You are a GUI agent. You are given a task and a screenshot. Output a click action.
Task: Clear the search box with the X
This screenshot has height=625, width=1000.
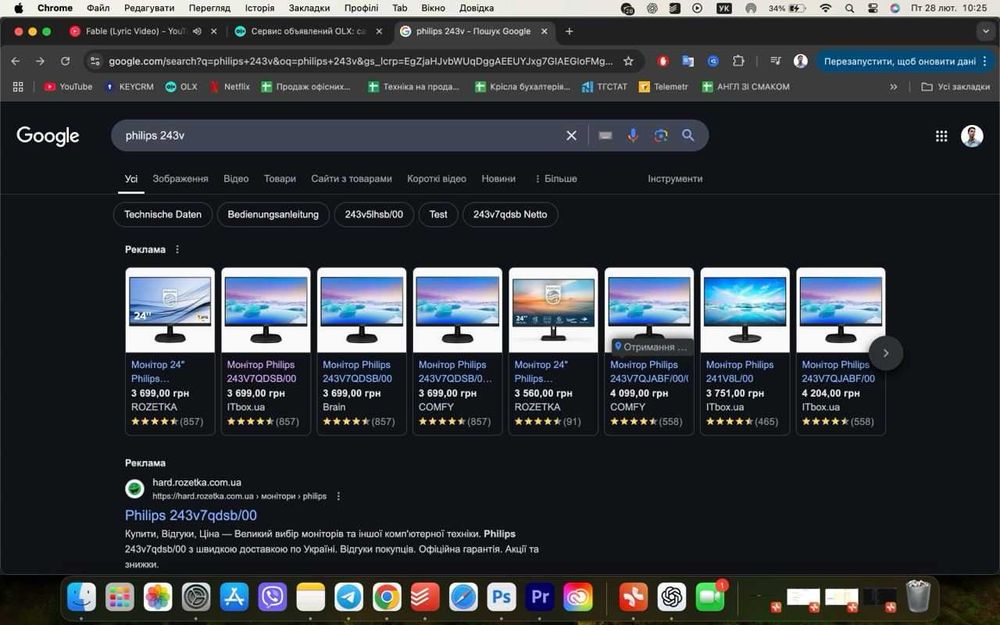[x=571, y=135]
